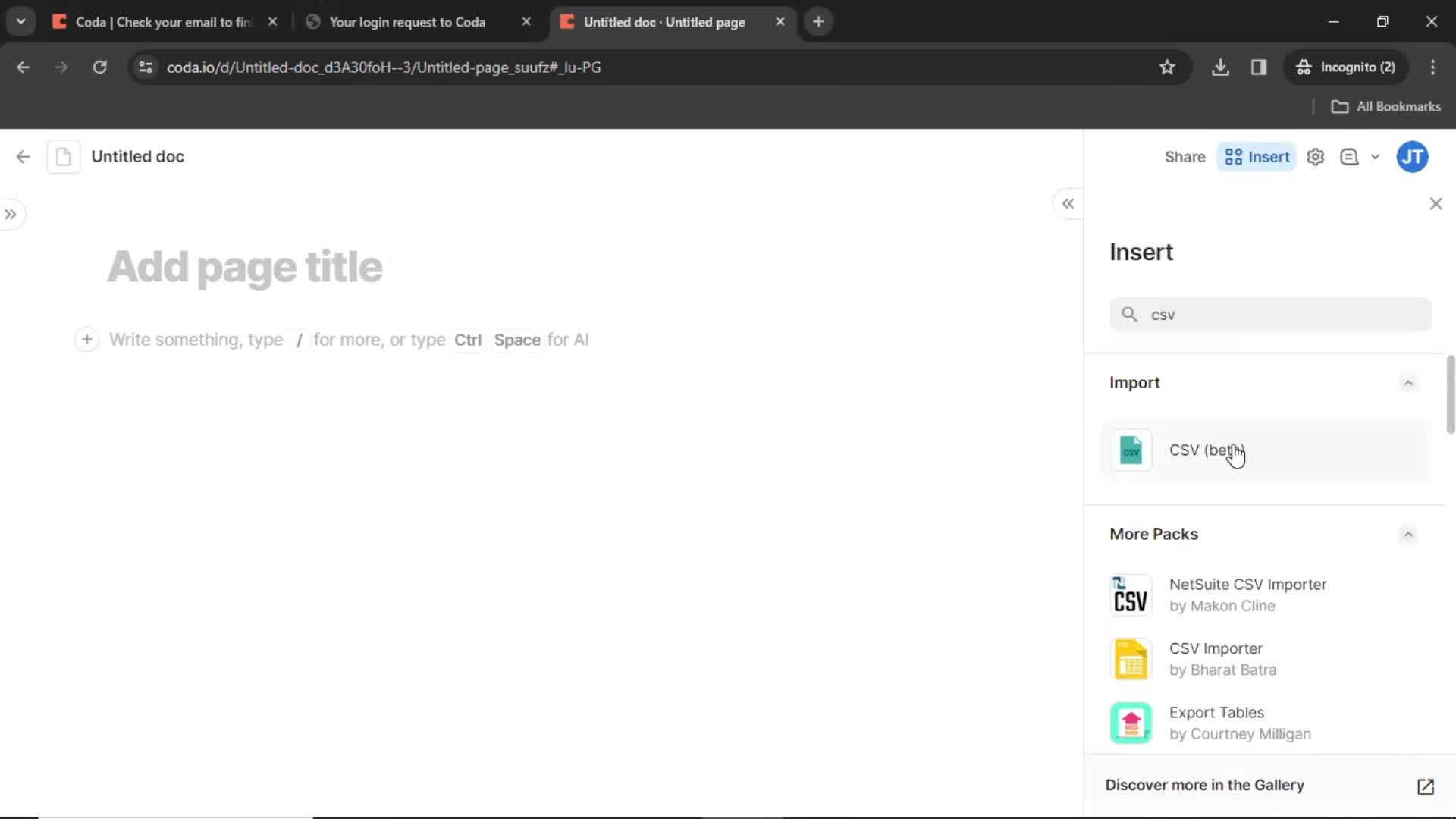Viewport: 1456px width, 819px height.
Task: Collapse the Import section
Action: coord(1408,383)
